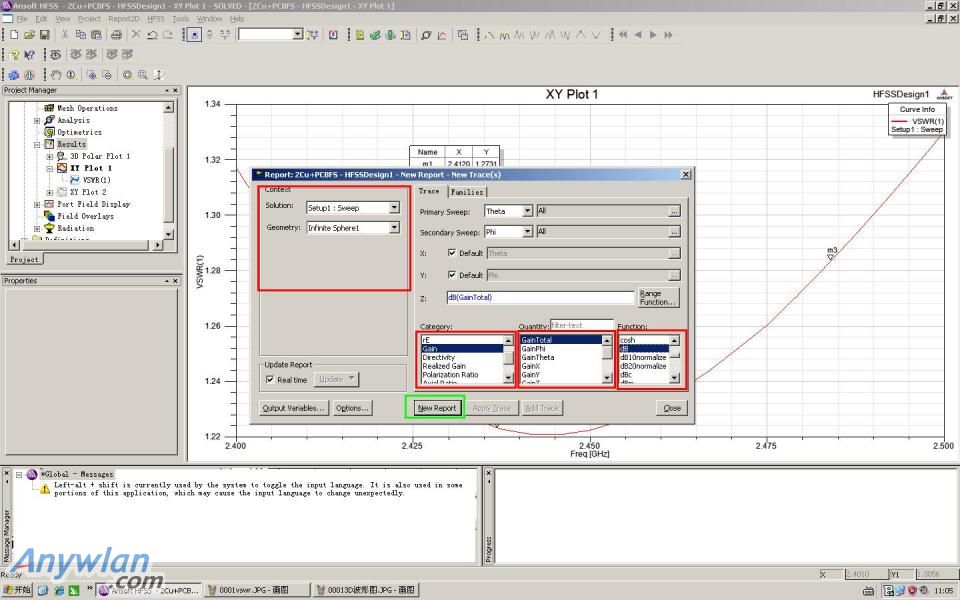Click the zoom out box icon
This screenshot has height=600, width=960.
pyautogui.click(x=107, y=75)
